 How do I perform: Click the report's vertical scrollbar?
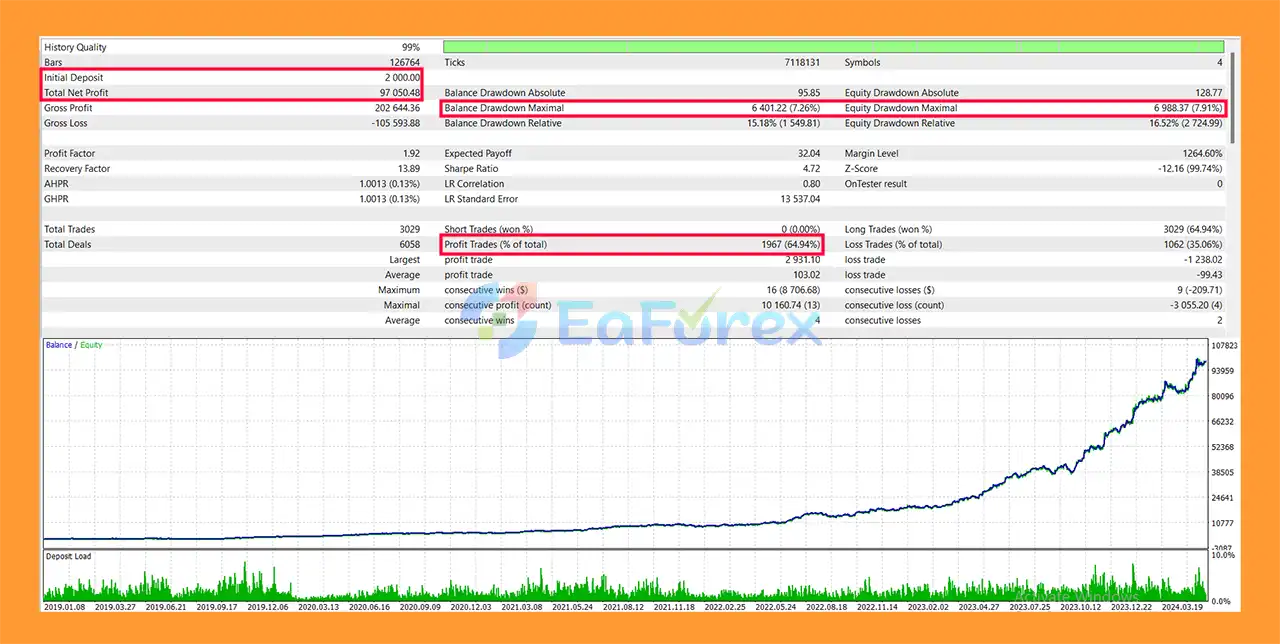tap(1233, 98)
